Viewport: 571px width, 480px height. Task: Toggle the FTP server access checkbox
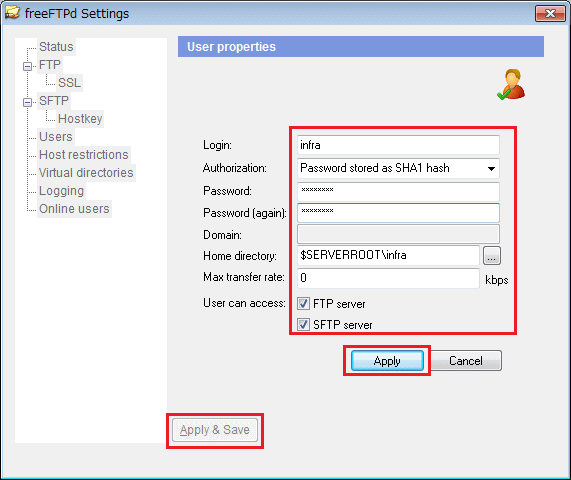tap(303, 303)
